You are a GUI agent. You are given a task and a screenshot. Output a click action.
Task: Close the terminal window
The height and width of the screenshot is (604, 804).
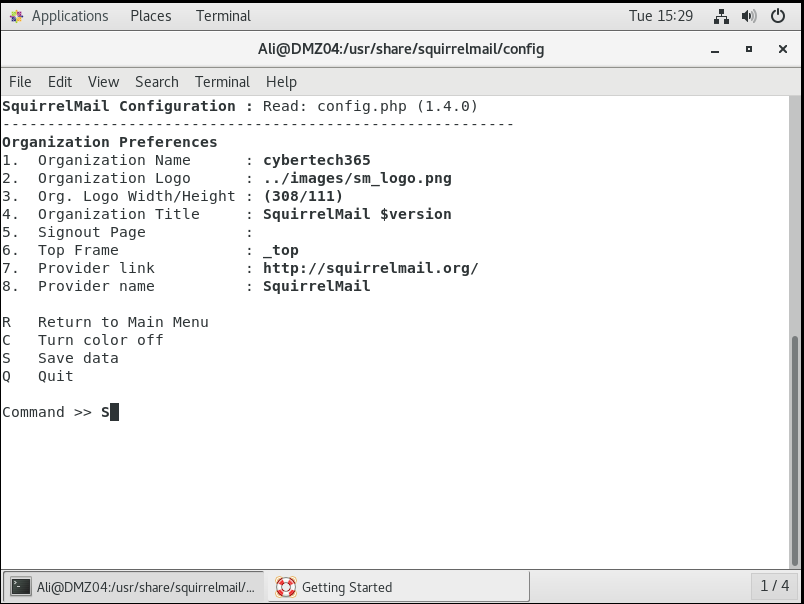point(782,49)
